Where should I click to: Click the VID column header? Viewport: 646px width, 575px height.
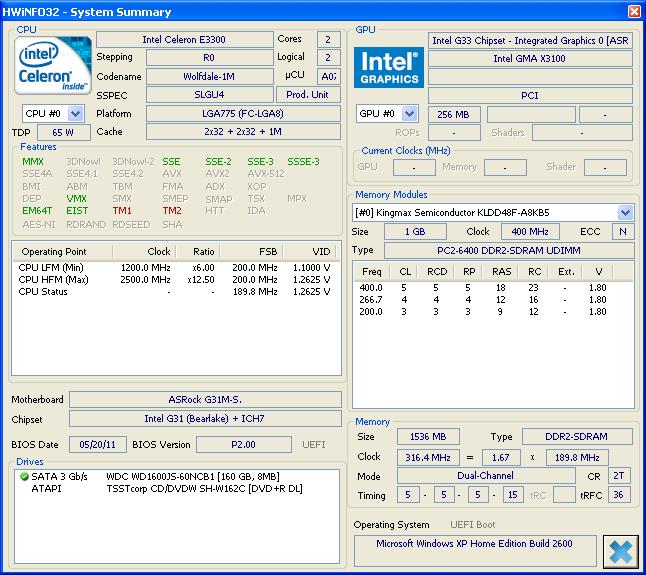click(309, 252)
